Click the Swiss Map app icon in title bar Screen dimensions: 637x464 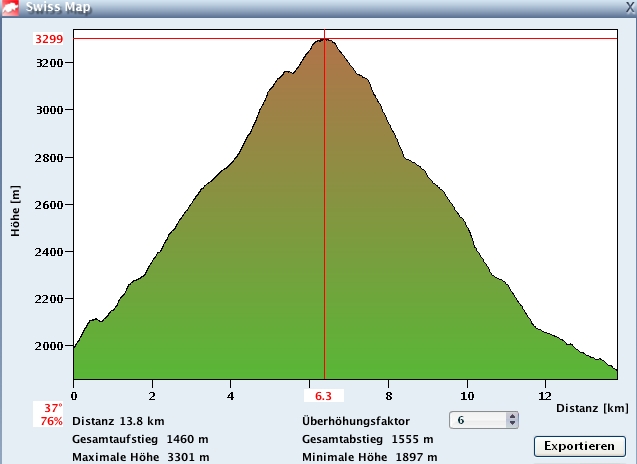click(10, 9)
